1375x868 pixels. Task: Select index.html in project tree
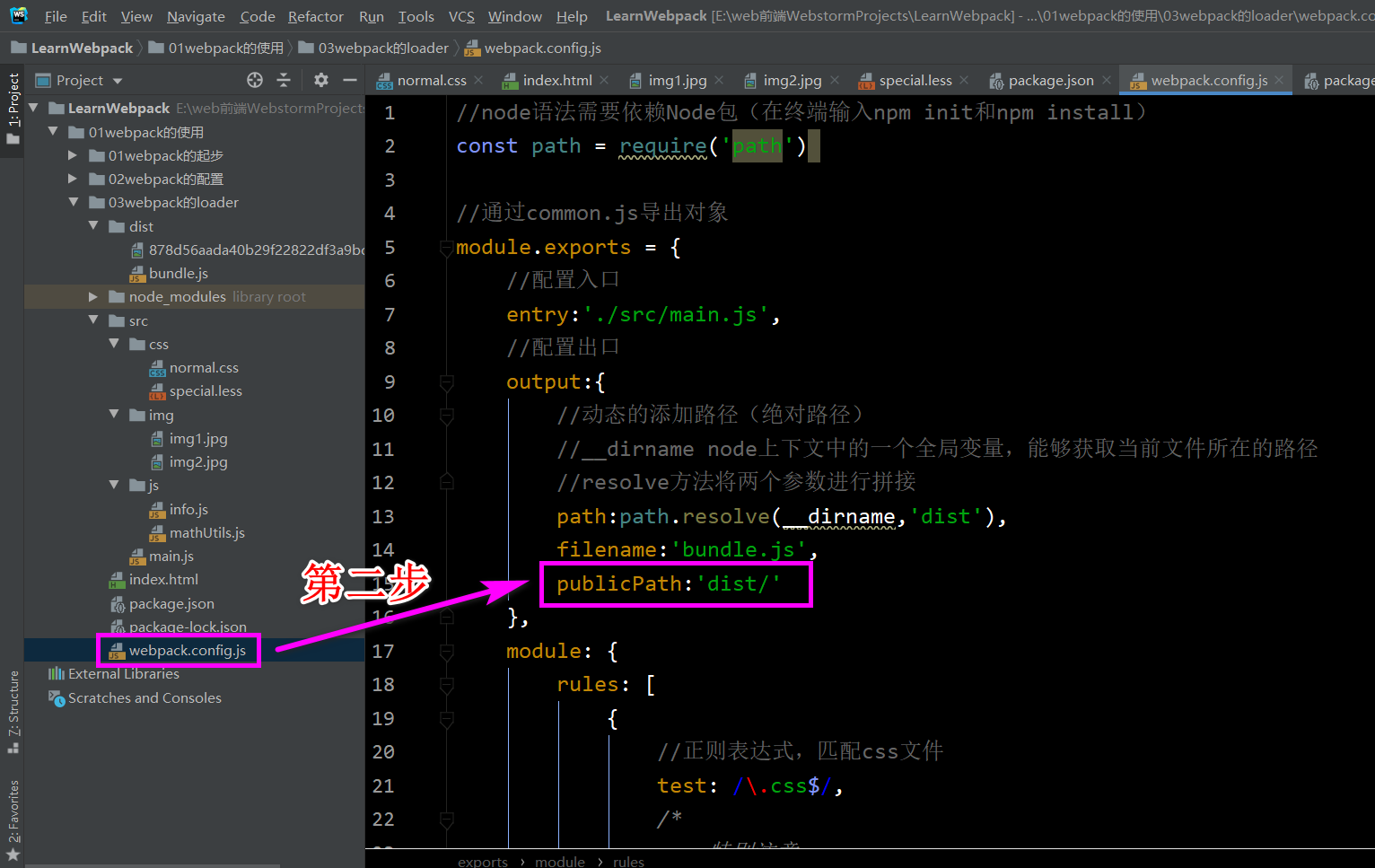tap(163, 579)
